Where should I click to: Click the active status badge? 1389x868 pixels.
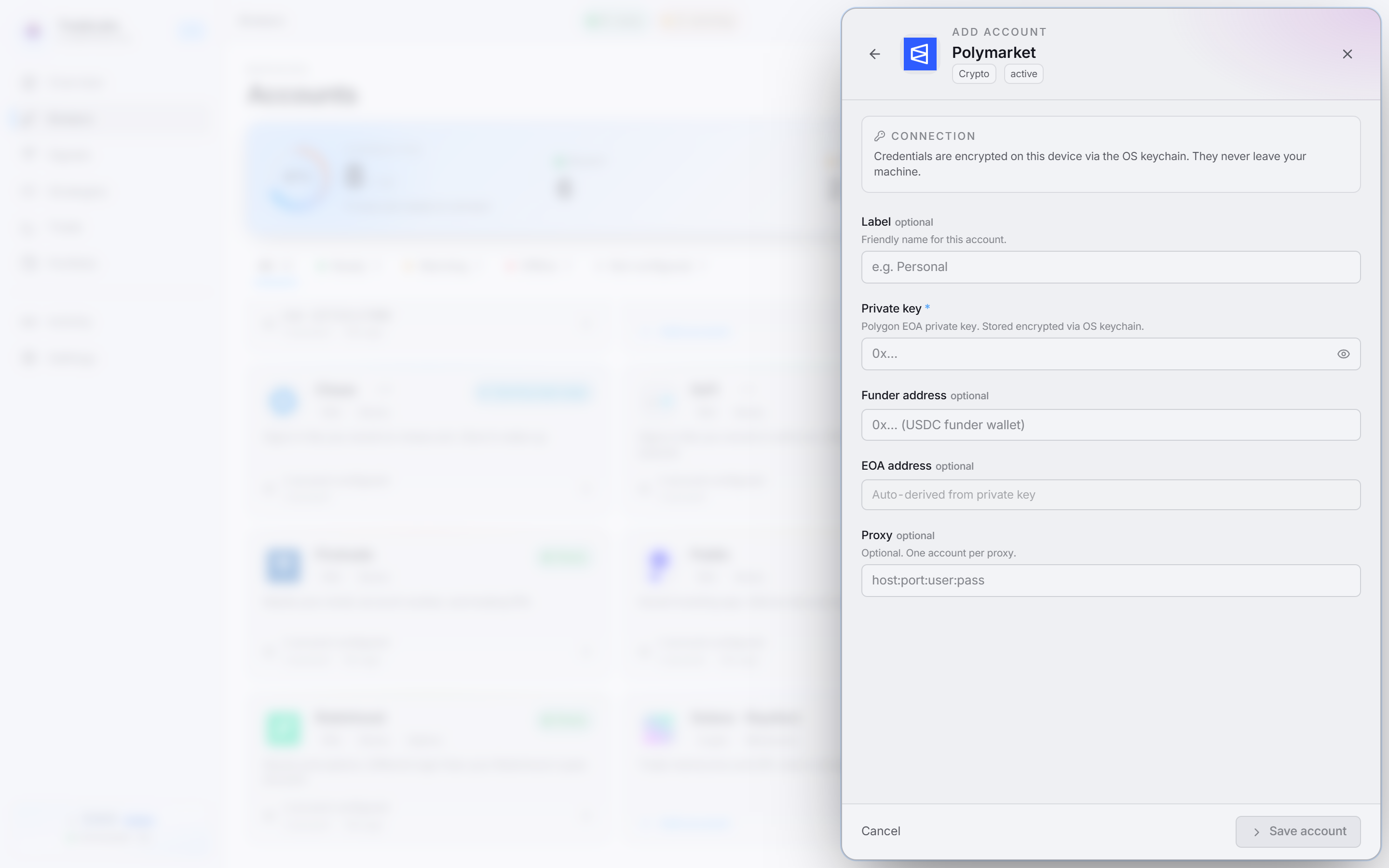pos(1023,74)
